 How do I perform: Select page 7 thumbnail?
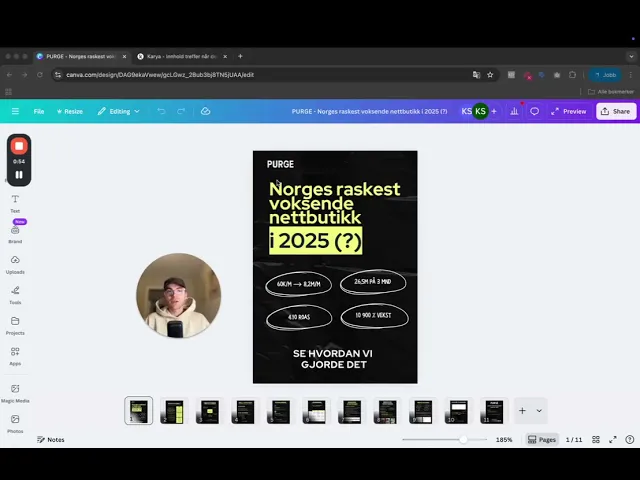coord(351,411)
